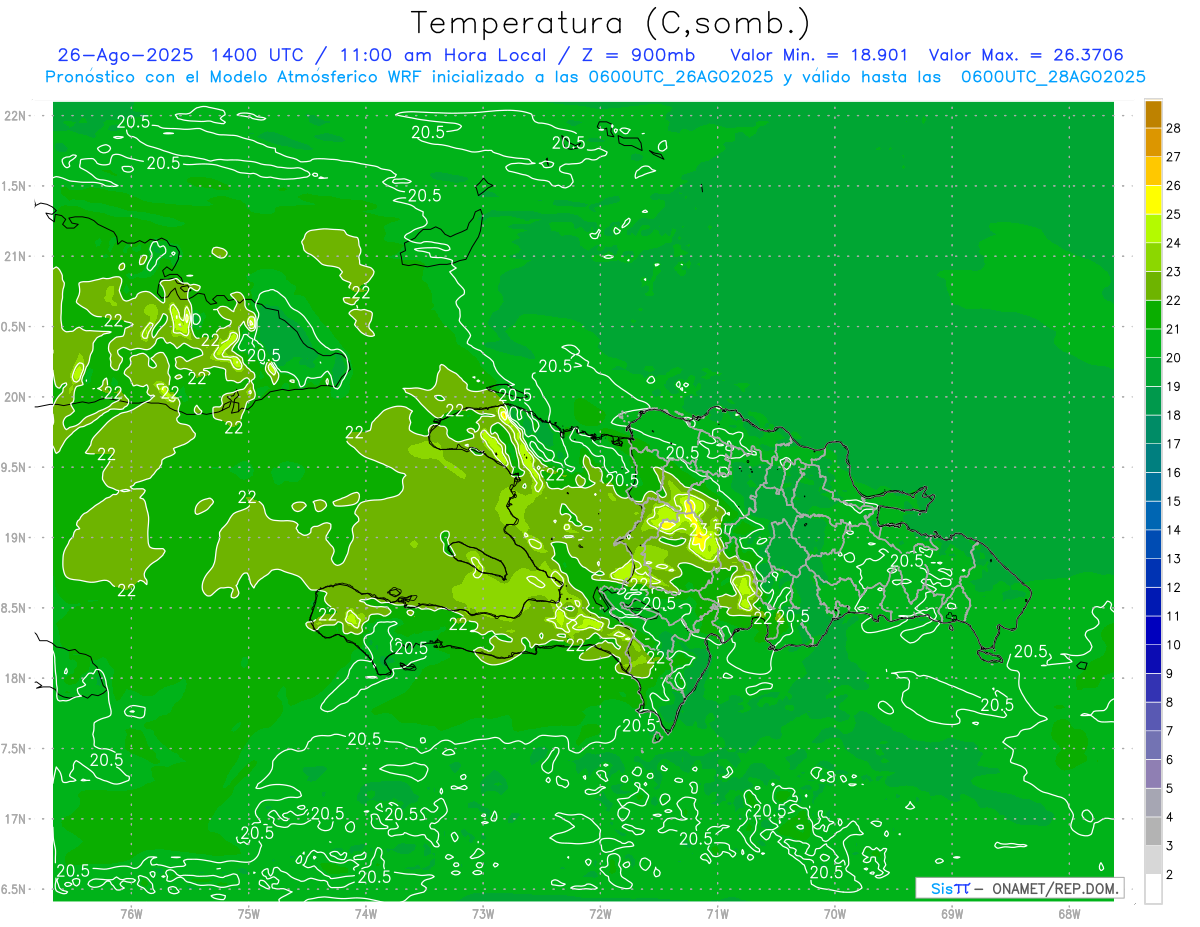Click the "22N" latitude axis label
1200x927 pixels.
[x=15, y=116]
